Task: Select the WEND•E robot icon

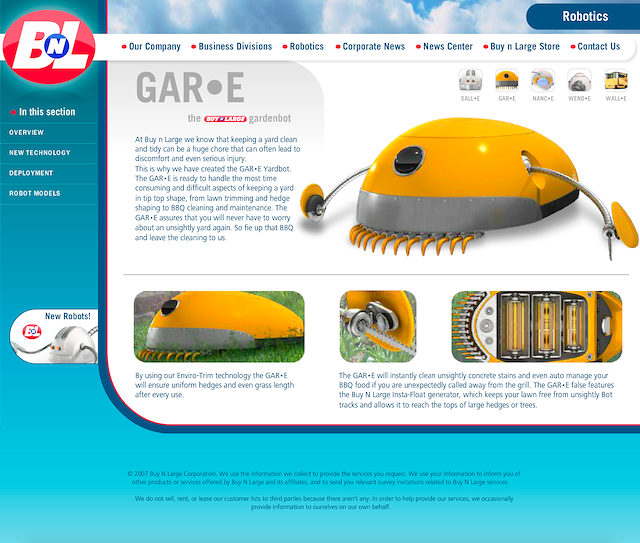Action: pos(579,85)
